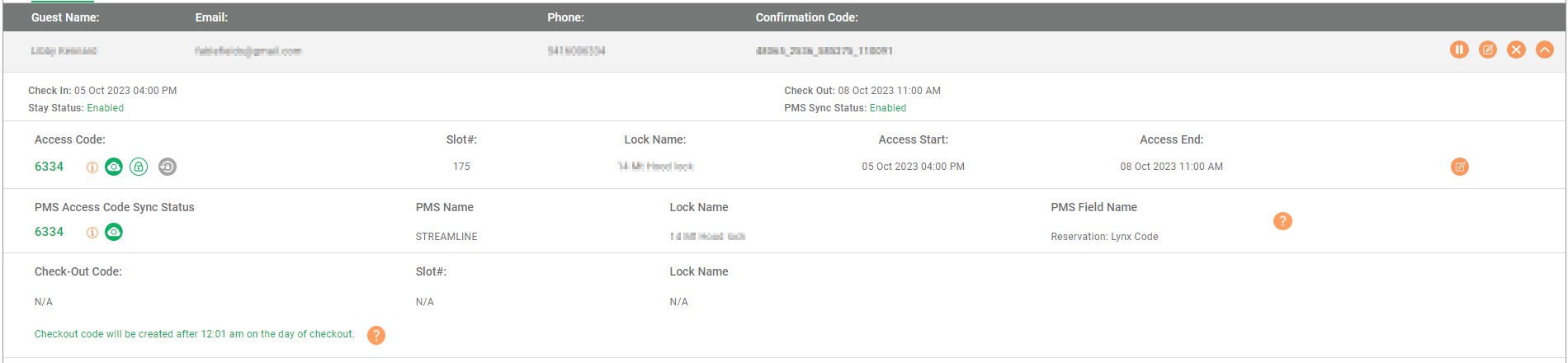Click PMS sync access code 6334

(x=49, y=232)
